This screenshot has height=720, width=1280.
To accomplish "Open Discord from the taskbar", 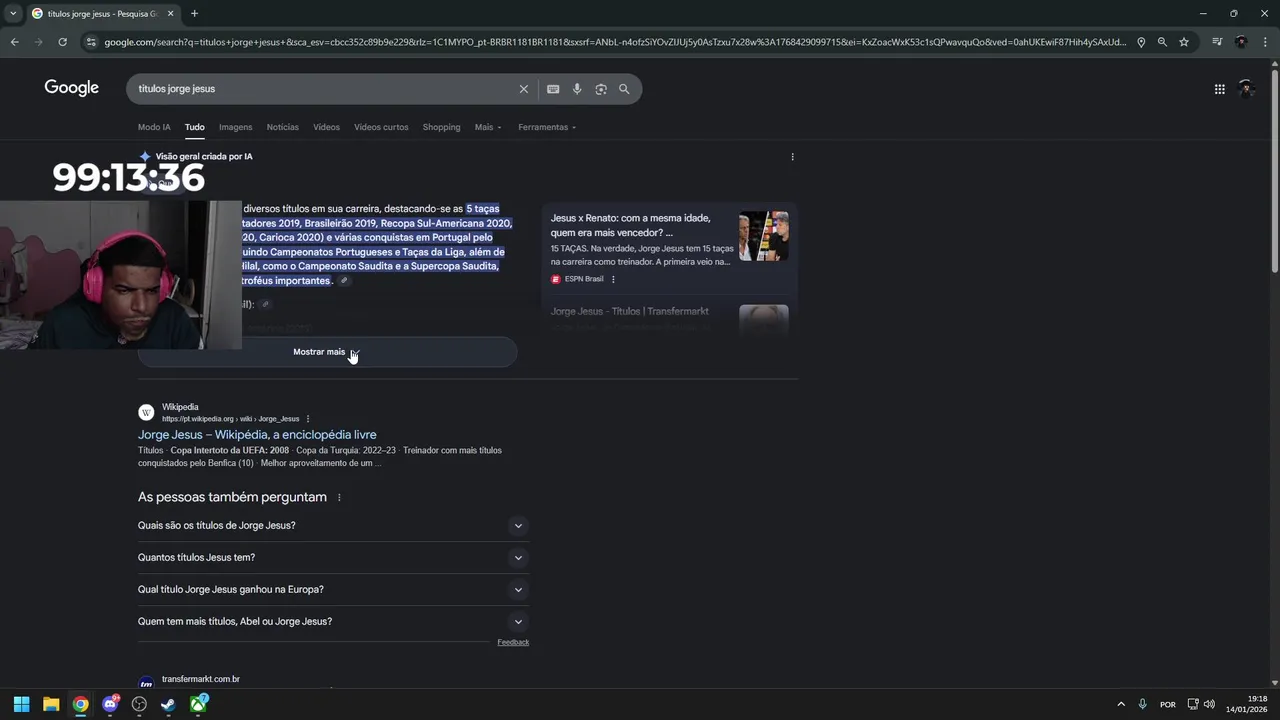I will point(110,704).
